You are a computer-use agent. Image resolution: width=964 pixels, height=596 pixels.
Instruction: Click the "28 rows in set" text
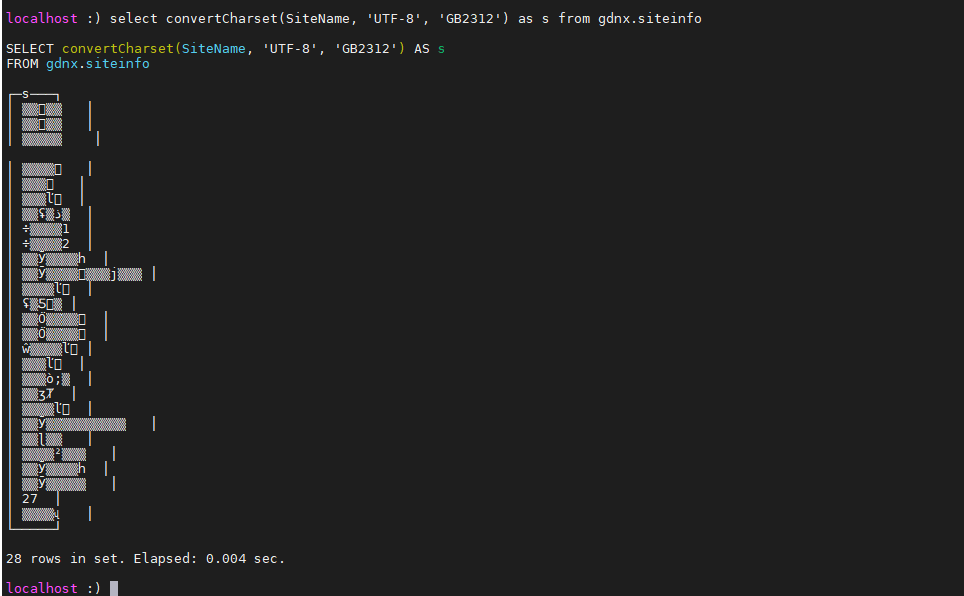coord(65,558)
